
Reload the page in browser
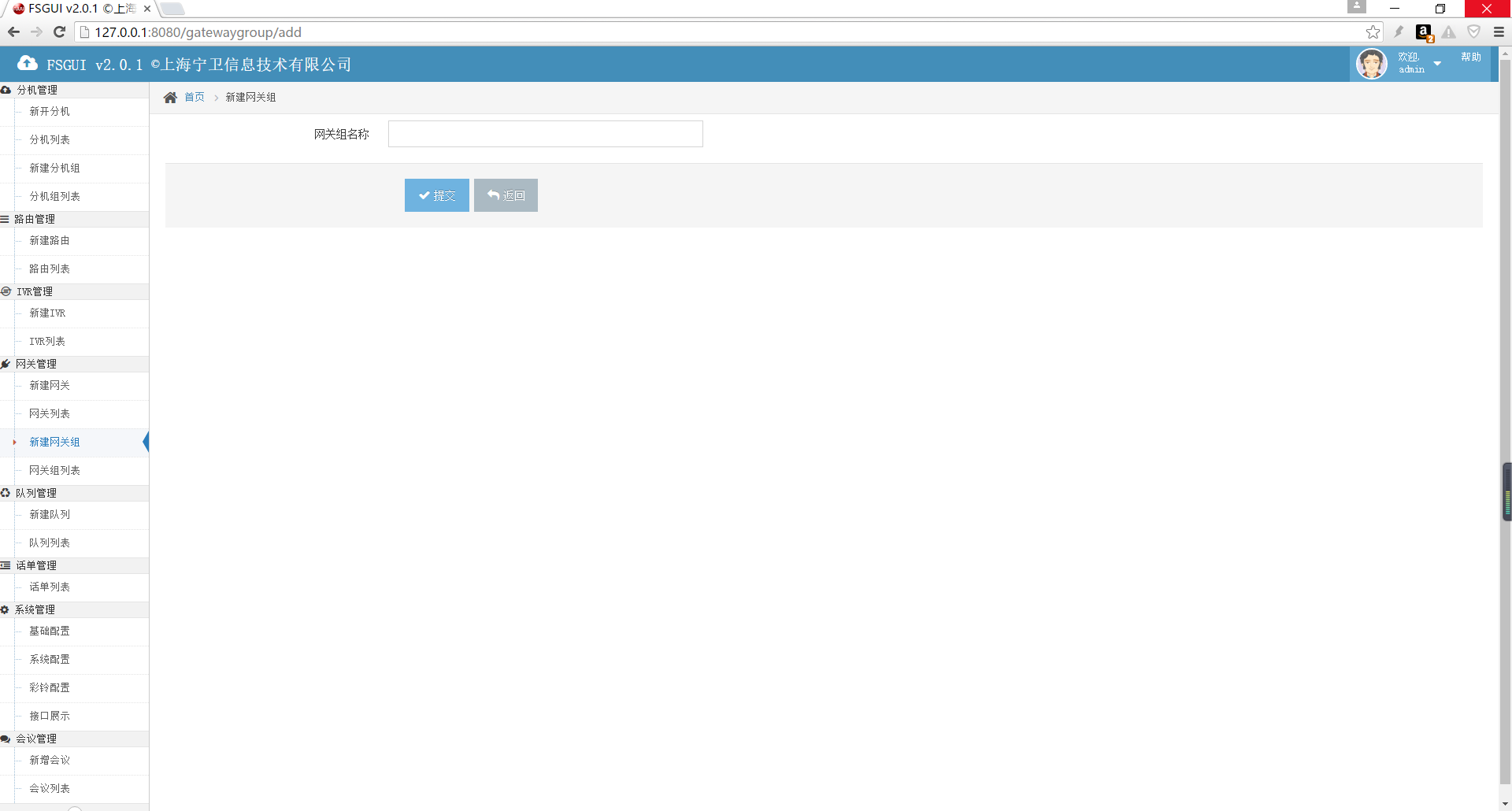click(59, 32)
